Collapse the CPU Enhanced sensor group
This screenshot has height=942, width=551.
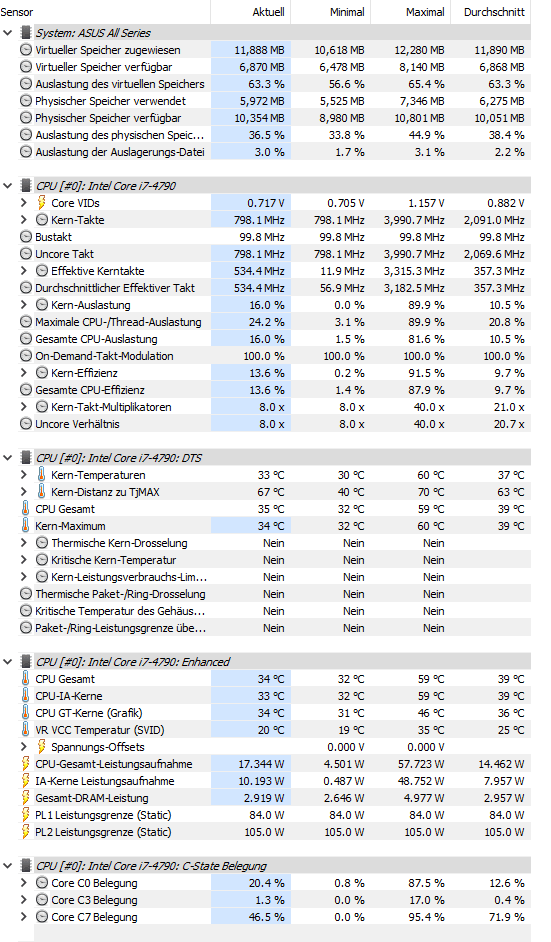click(8, 661)
